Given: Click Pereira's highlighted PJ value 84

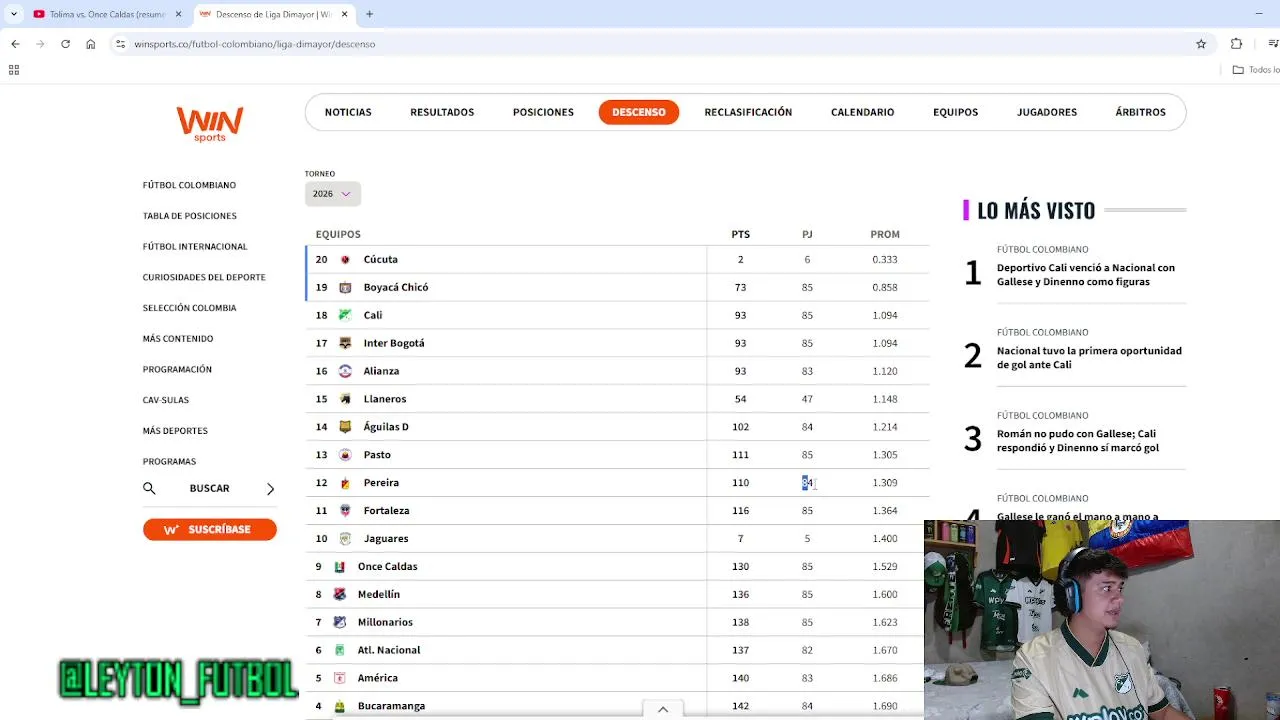Looking at the screenshot, I should 807,483.
